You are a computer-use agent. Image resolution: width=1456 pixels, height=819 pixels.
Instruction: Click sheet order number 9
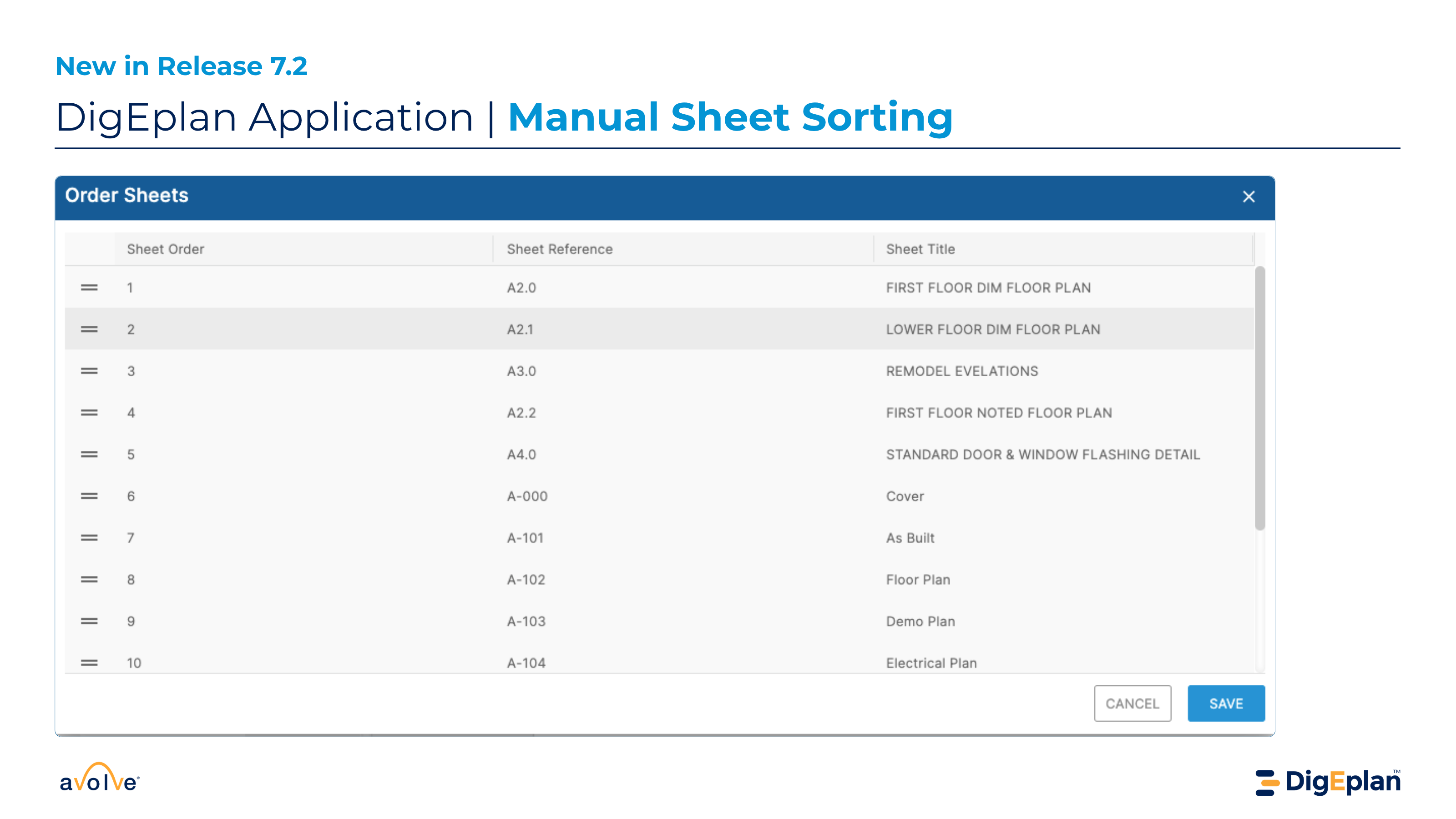[131, 622]
